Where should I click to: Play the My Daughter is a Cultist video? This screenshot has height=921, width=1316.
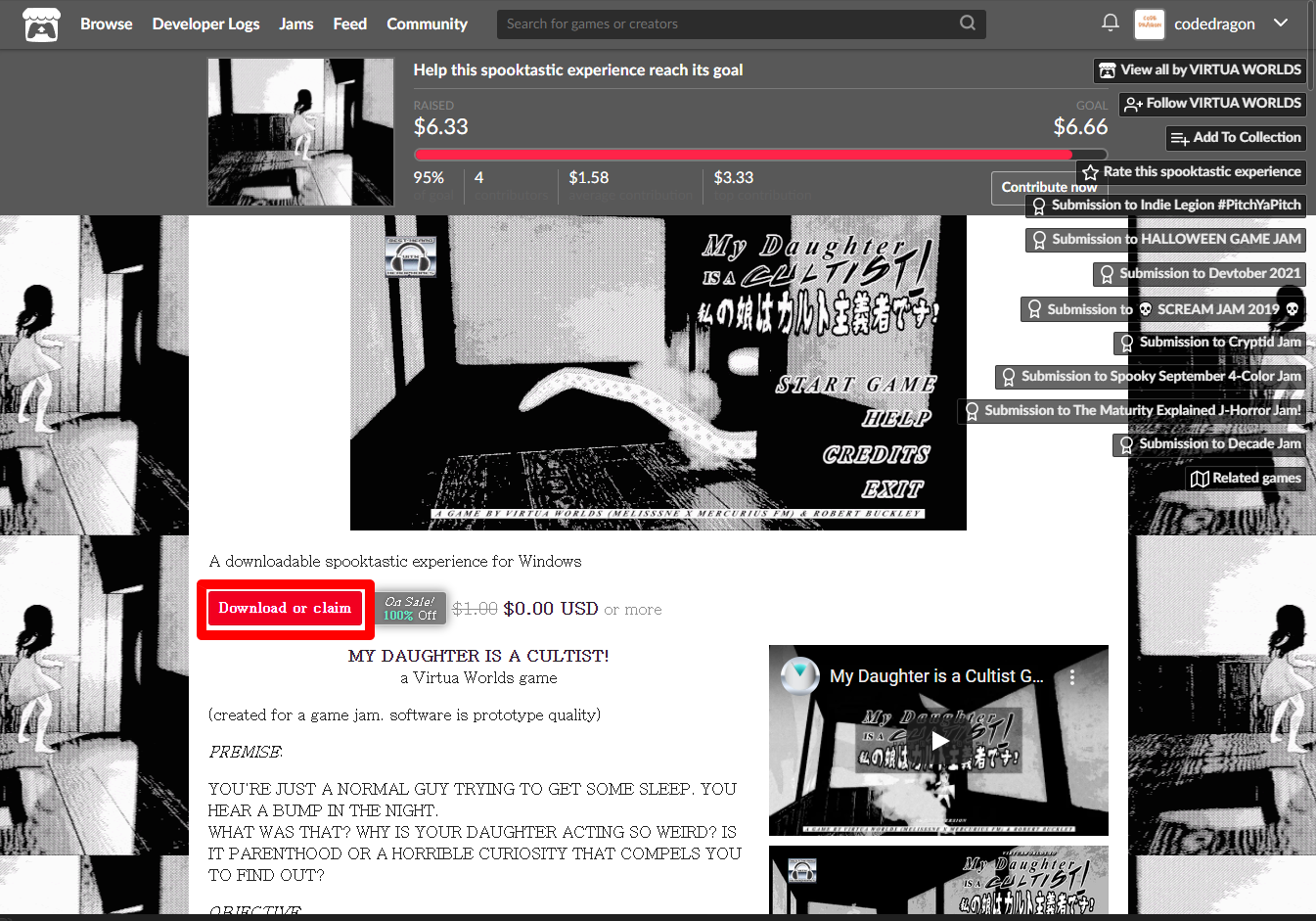pos(938,740)
